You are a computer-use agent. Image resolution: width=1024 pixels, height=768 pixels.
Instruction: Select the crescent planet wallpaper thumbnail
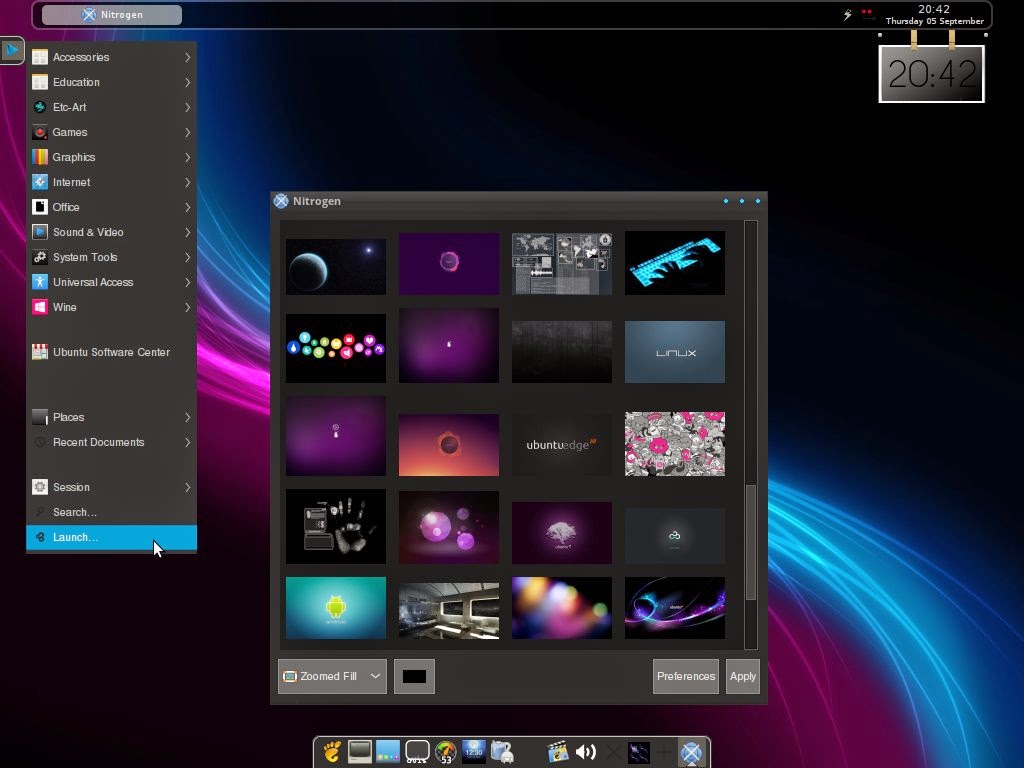coord(336,266)
